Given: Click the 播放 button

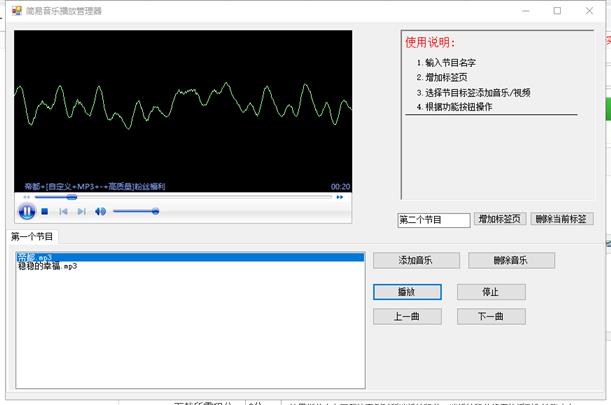Looking at the screenshot, I should coord(407,292).
